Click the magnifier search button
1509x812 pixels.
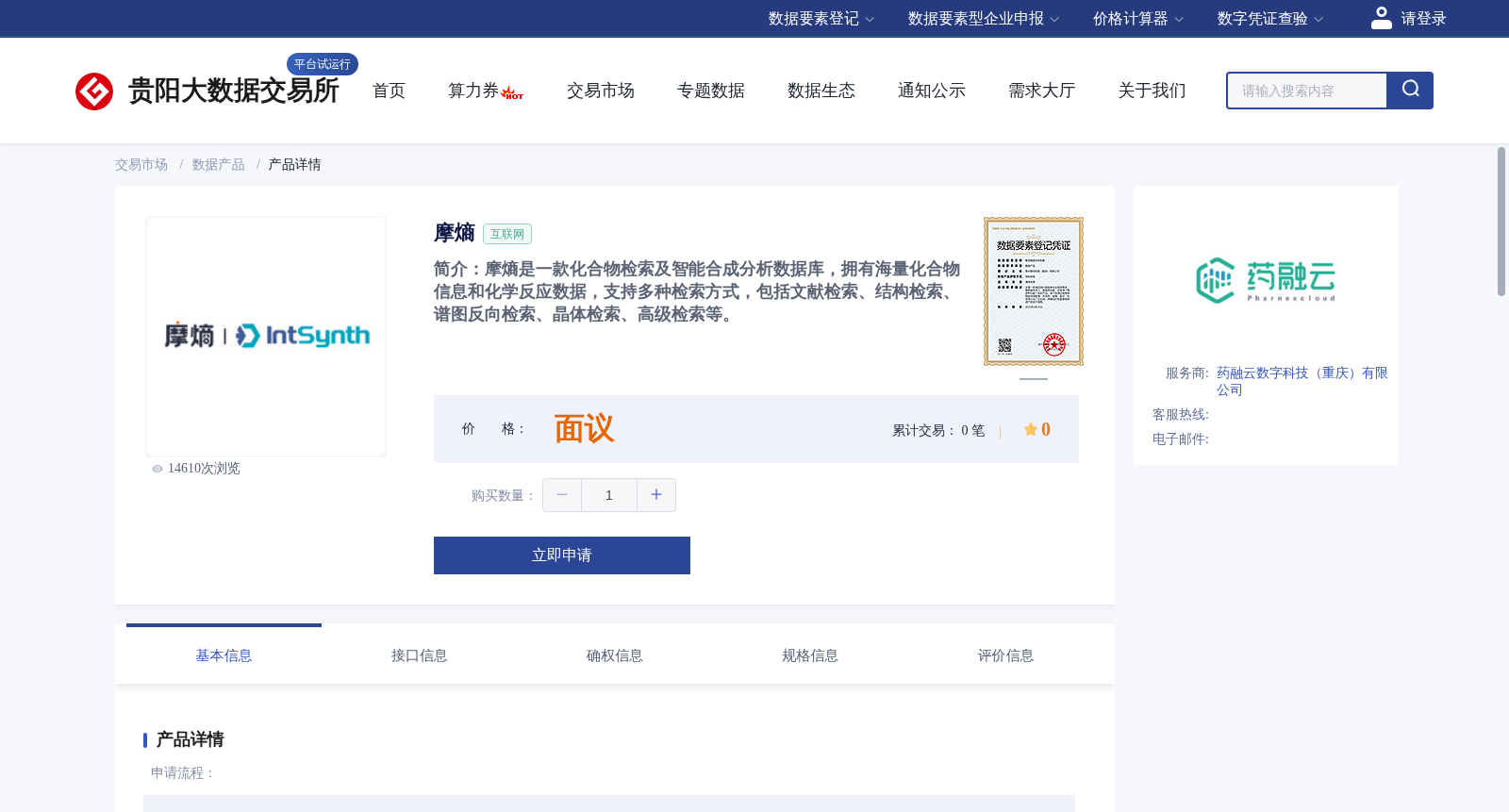[x=1410, y=91]
